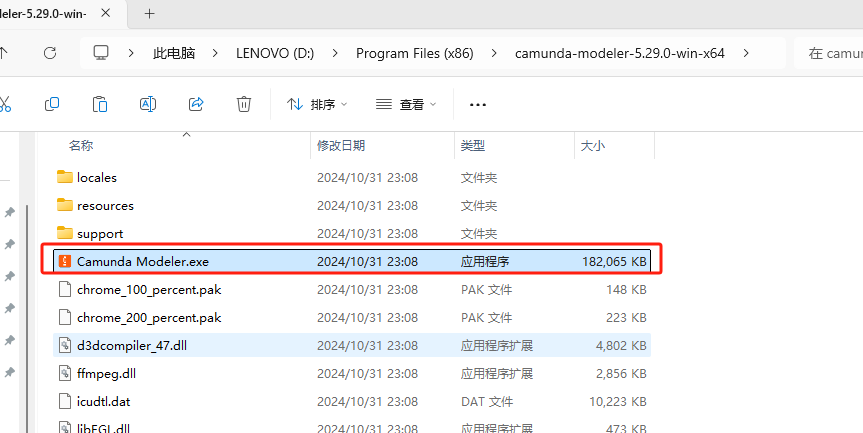Click the navigation pane vertical scrollbar
863x433 pixels.
click(x=25, y=319)
